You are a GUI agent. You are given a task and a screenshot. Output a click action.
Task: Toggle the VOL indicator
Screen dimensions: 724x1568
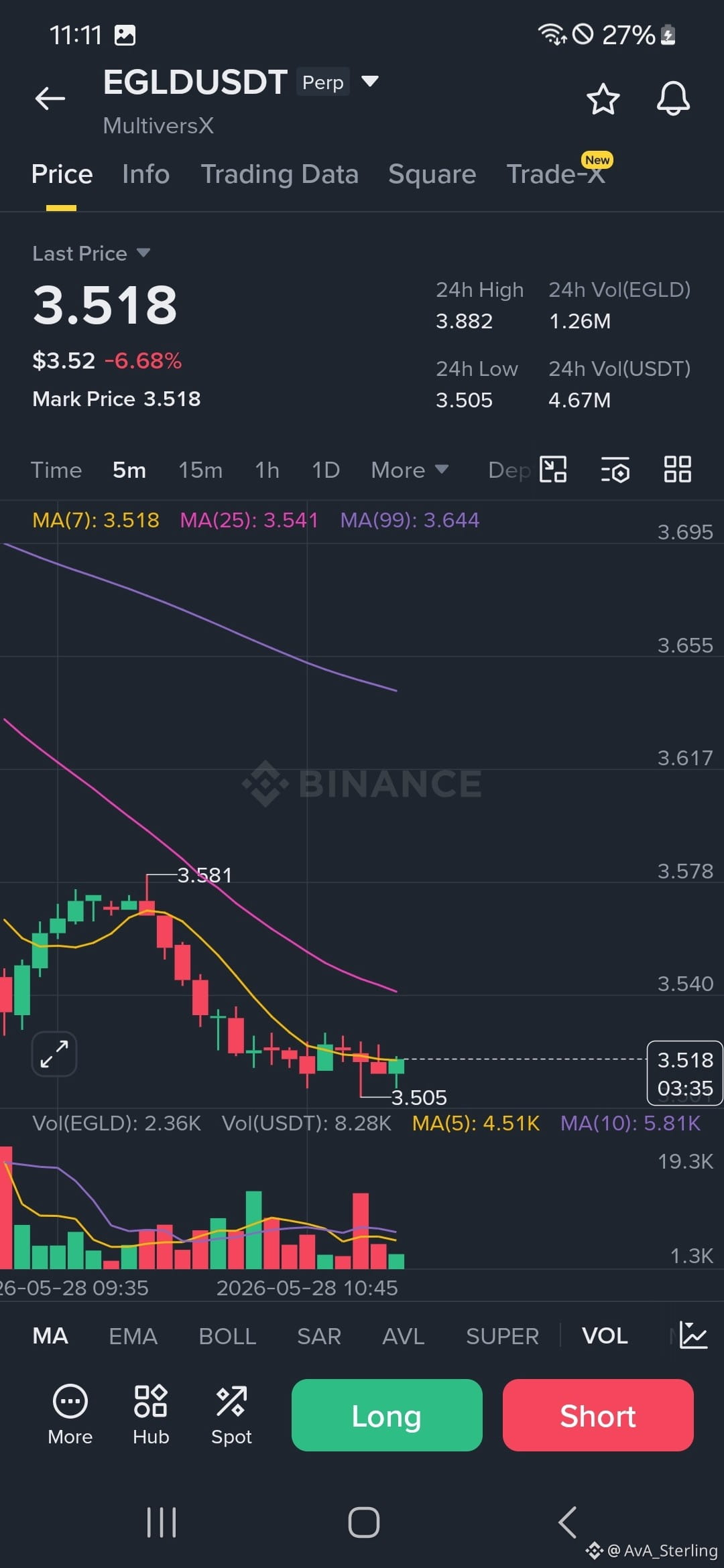[x=605, y=1336]
